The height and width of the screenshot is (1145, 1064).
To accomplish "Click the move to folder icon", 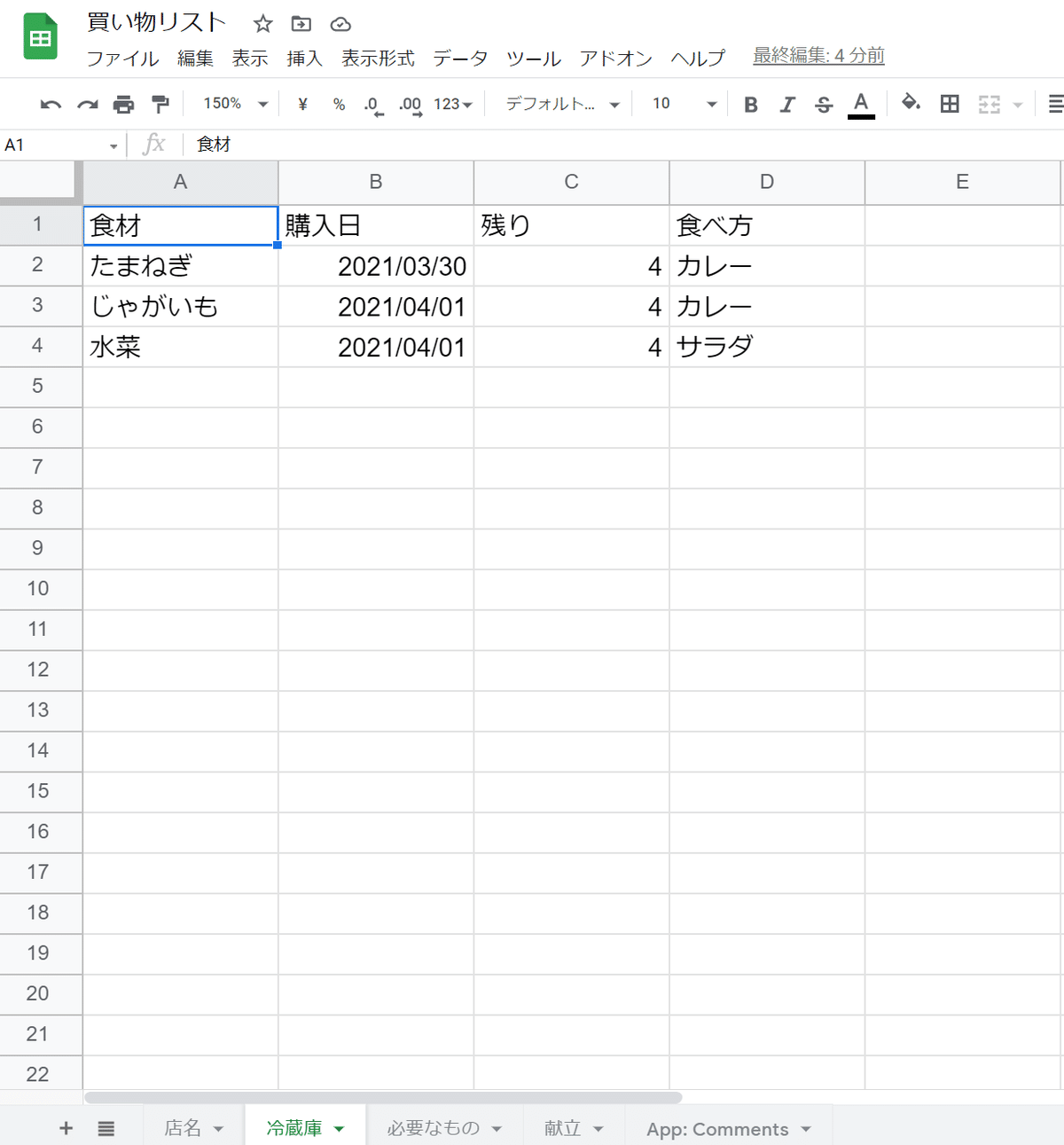I will pyautogui.click(x=301, y=24).
